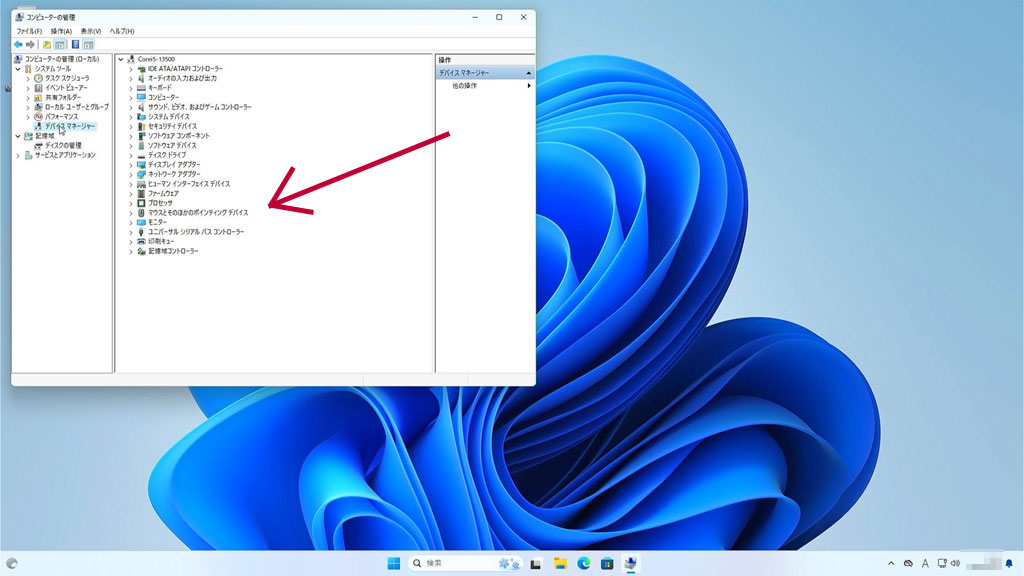Click the イベント ビューアー icon
This screenshot has width=1024, height=576.
point(38,88)
